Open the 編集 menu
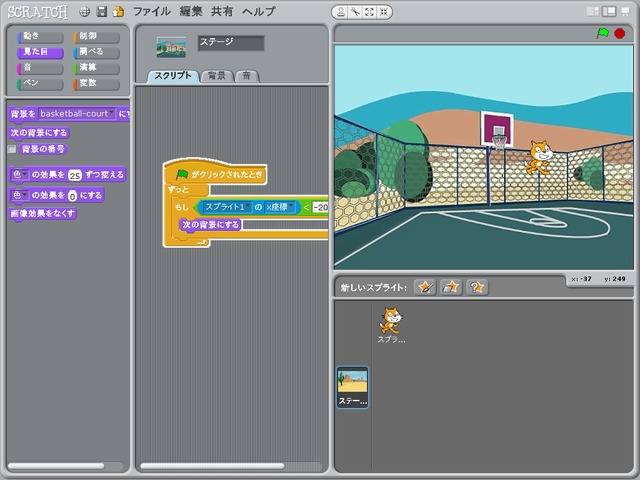This screenshot has height=480, width=640. pyautogui.click(x=191, y=11)
